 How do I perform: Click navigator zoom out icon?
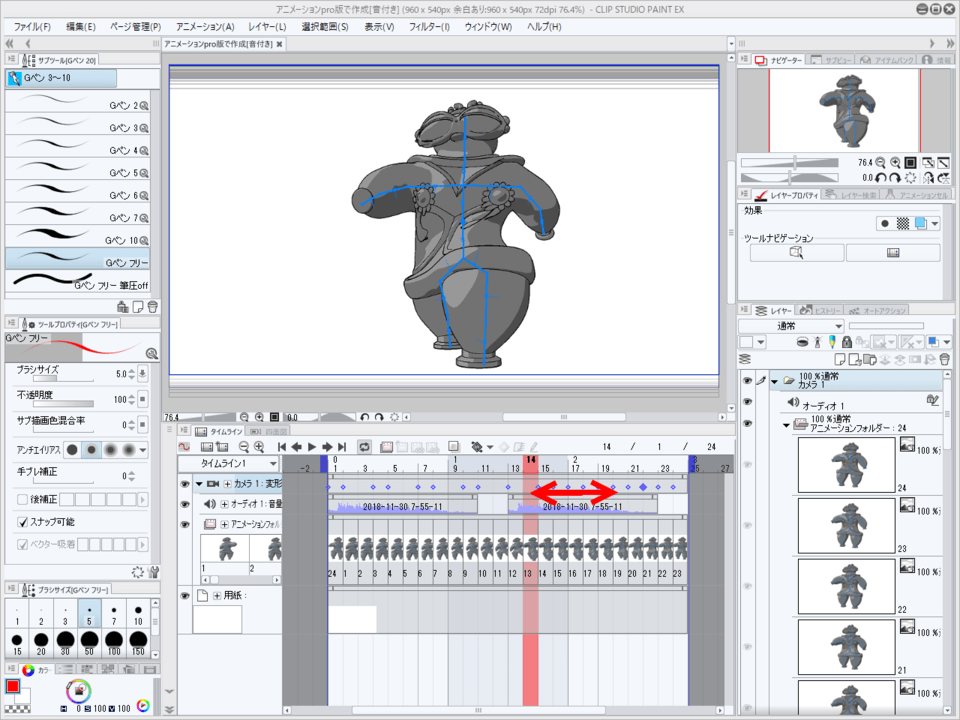pos(880,162)
